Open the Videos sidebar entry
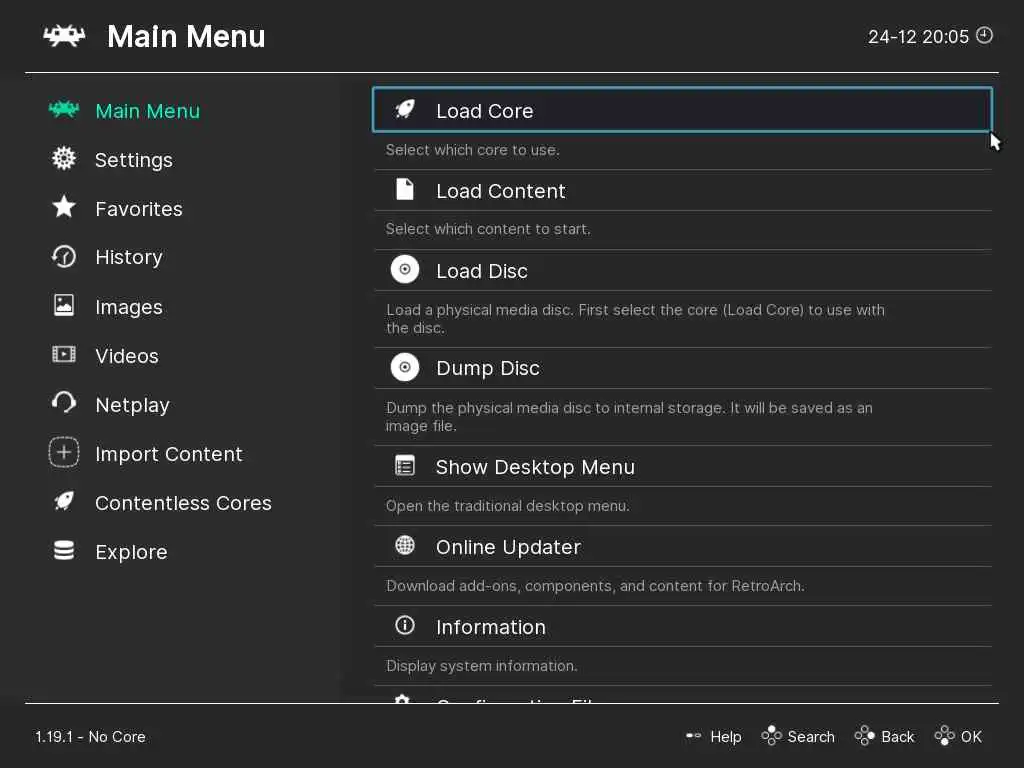 [x=127, y=356]
